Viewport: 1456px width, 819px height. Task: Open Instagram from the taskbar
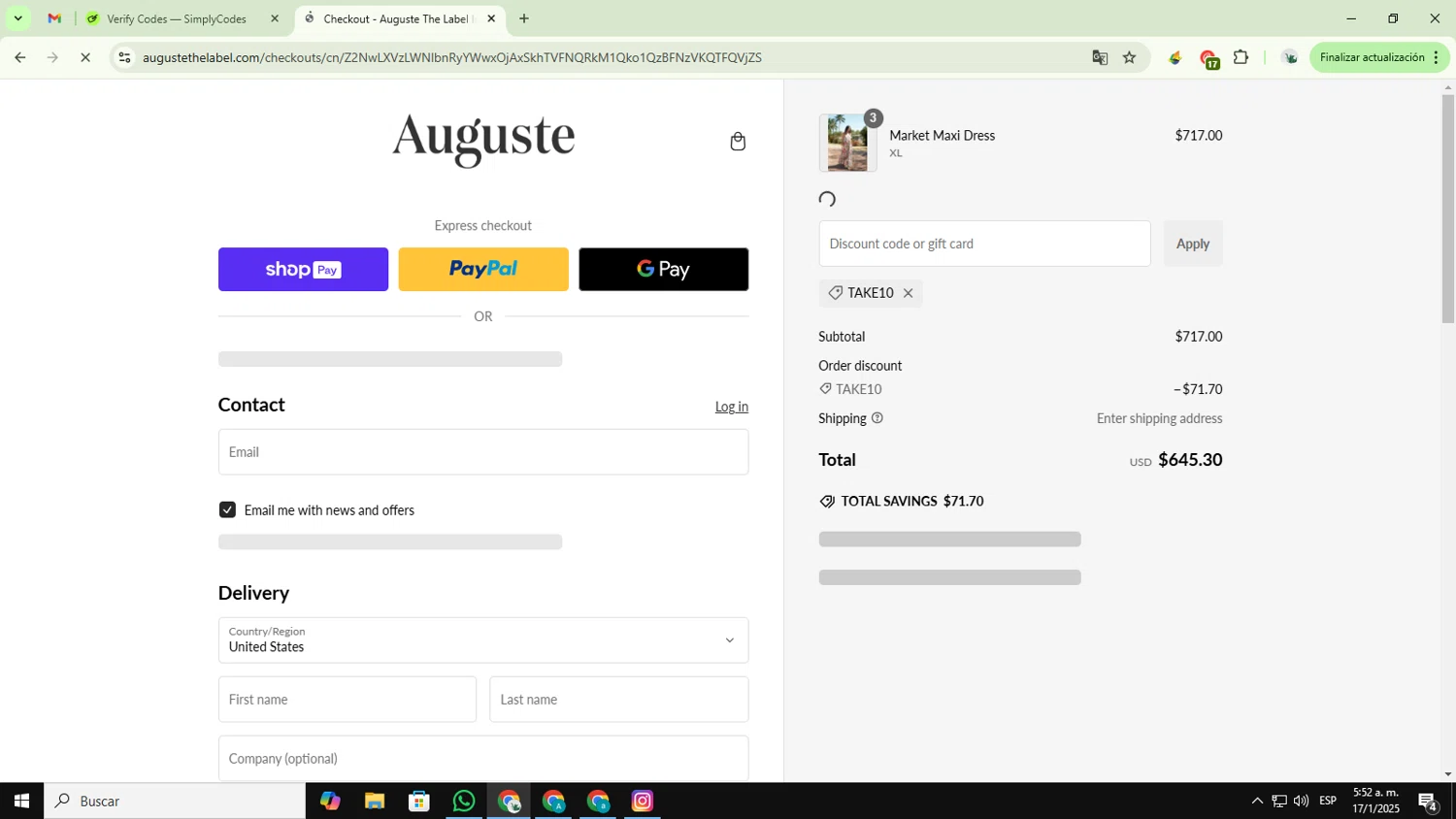[x=643, y=801]
